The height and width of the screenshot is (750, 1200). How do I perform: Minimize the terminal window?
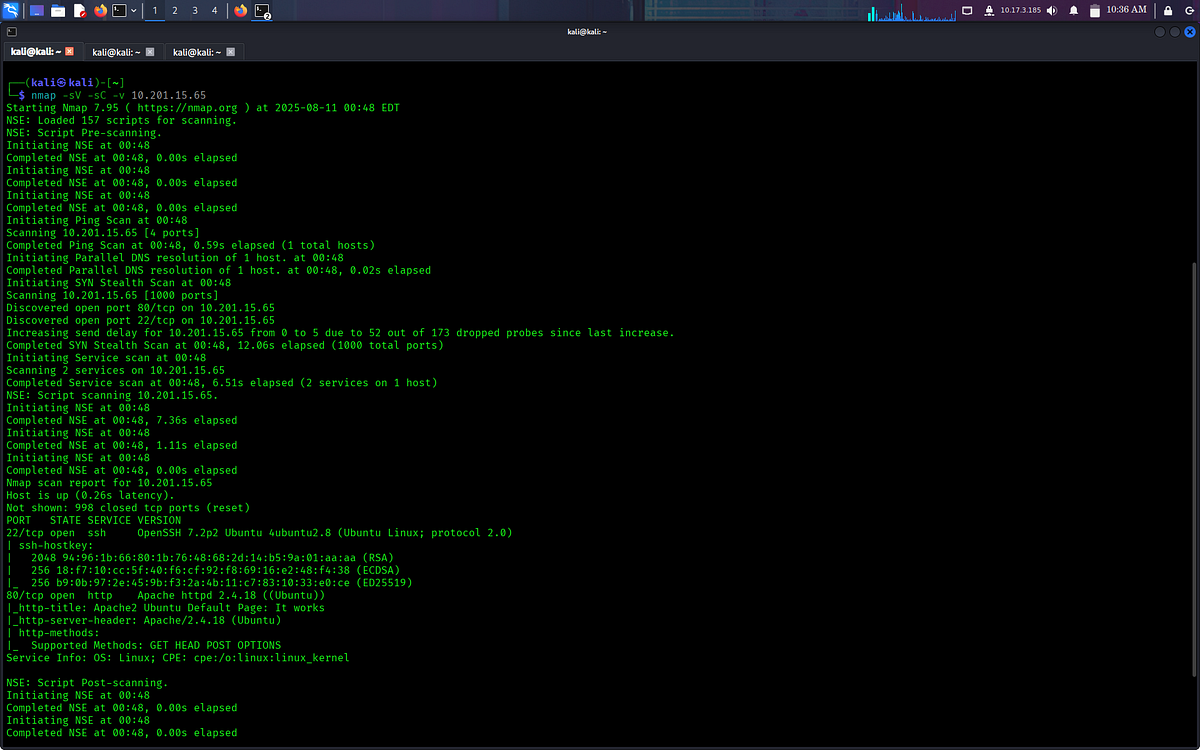click(x=1160, y=32)
